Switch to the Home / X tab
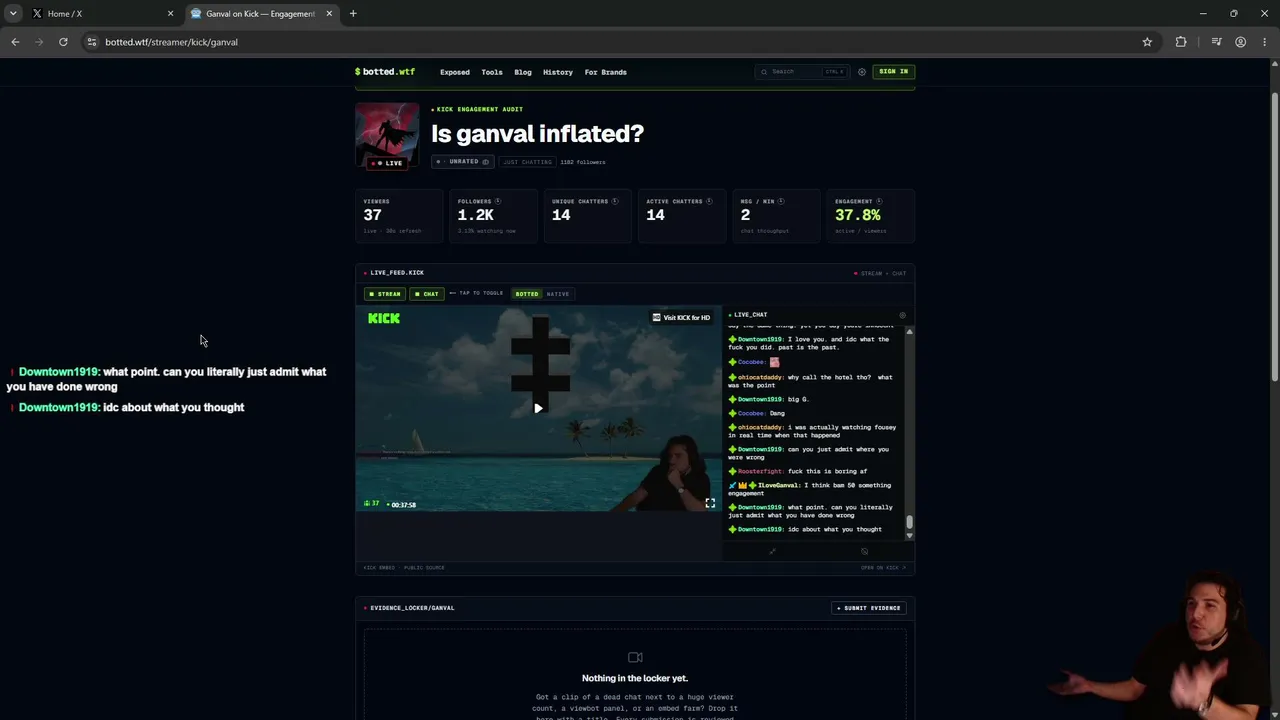This screenshot has width=1280, height=720. click(x=102, y=14)
